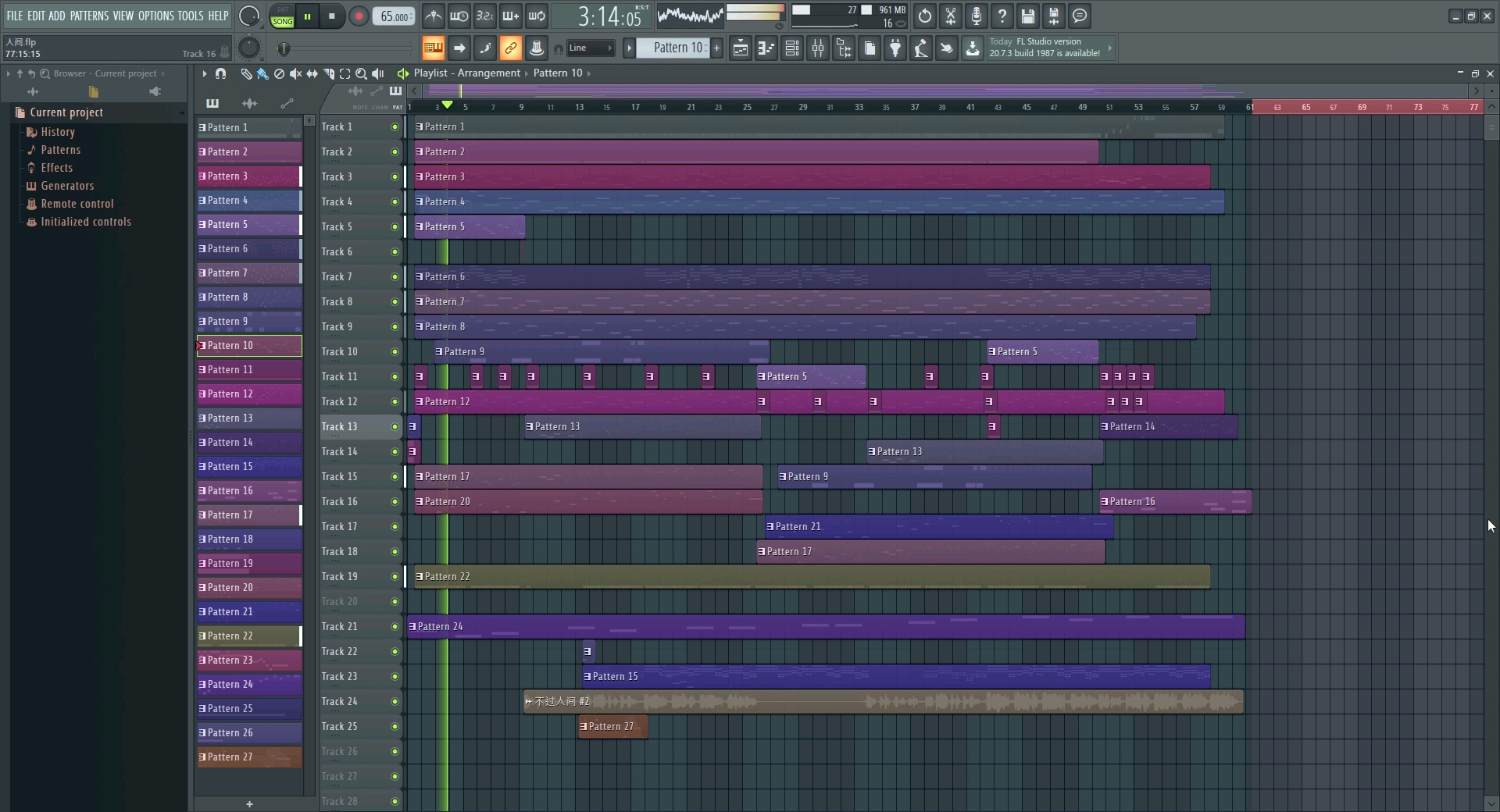The height and width of the screenshot is (812, 1500).
Task: Mute Track 24 green LED
Action: (395, 701)
